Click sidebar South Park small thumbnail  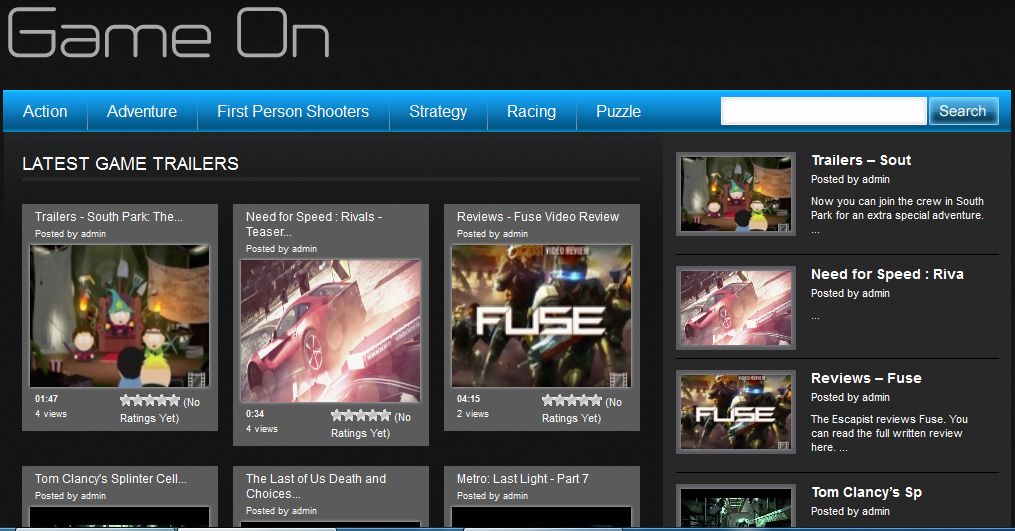[736, 194]
